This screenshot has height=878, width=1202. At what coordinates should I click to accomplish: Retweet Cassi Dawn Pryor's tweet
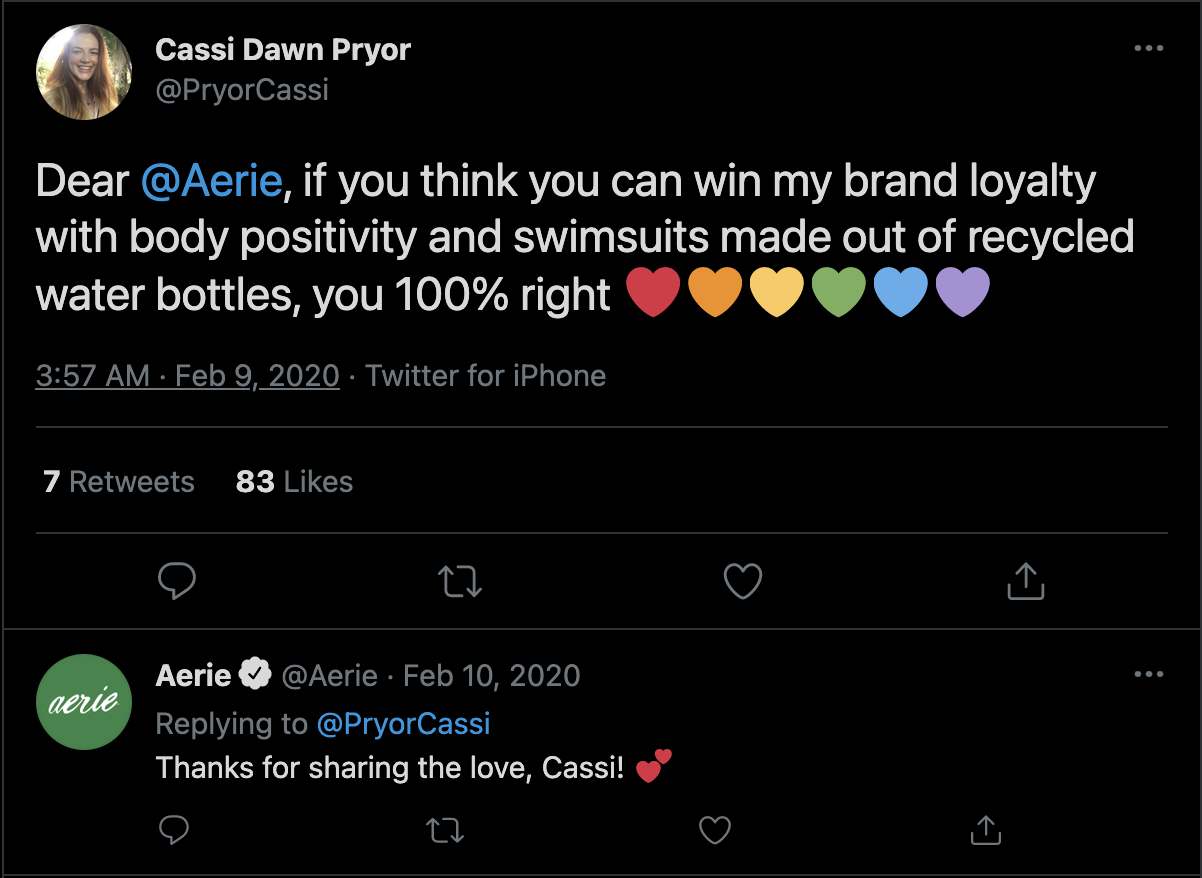point(460,581)
